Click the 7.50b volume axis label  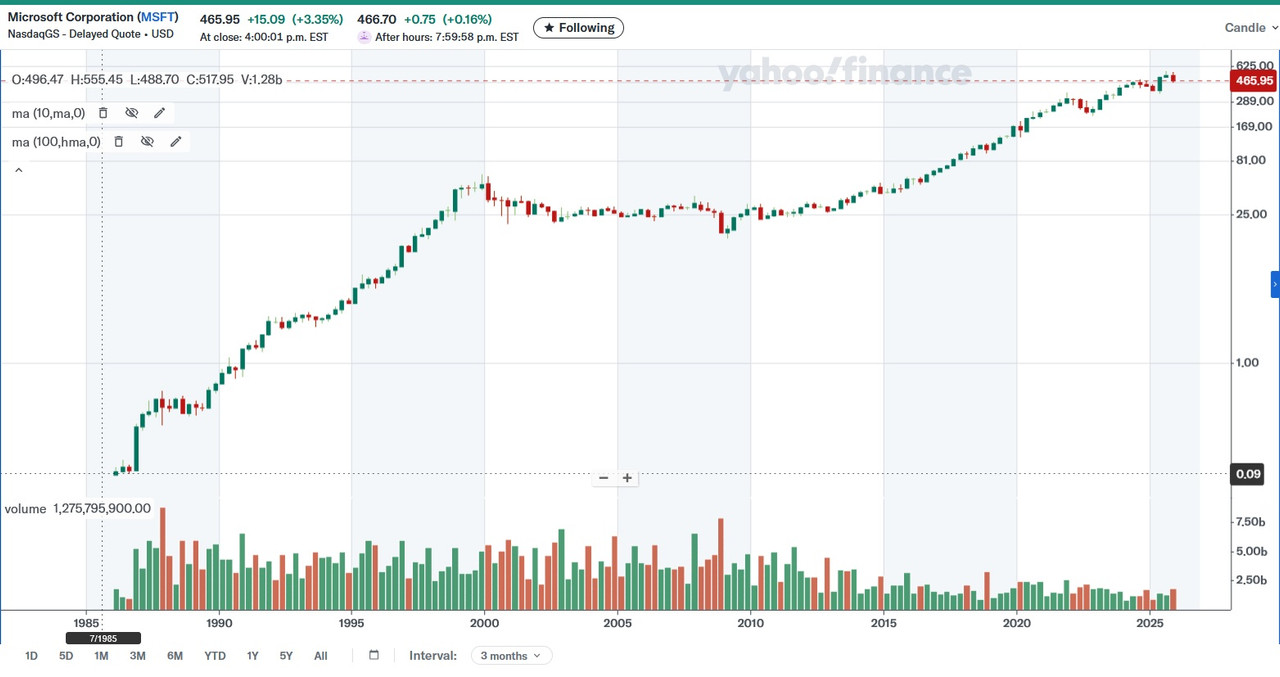(x=1253, y=522)
